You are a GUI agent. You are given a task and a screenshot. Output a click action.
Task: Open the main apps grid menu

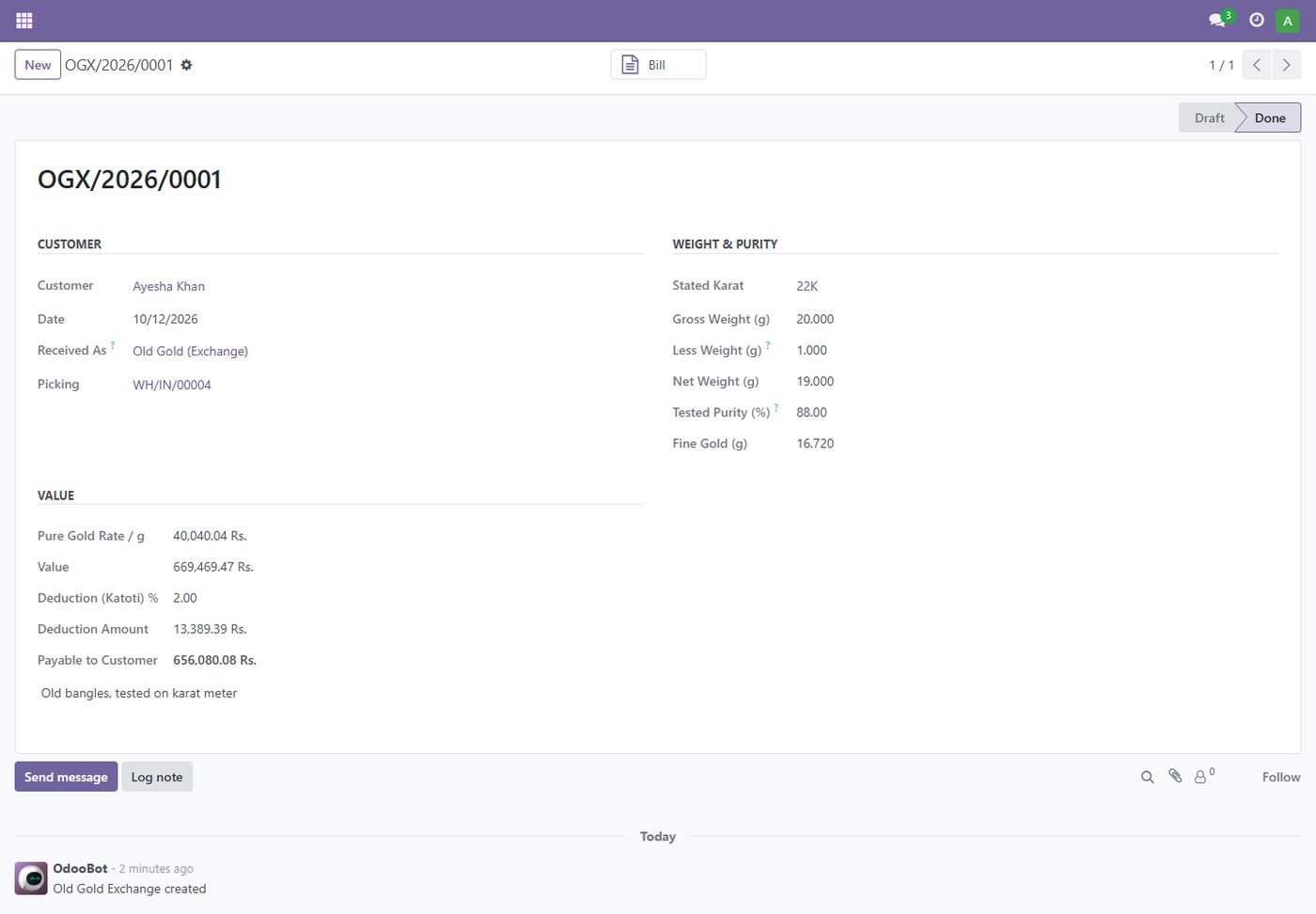point(24,20)
